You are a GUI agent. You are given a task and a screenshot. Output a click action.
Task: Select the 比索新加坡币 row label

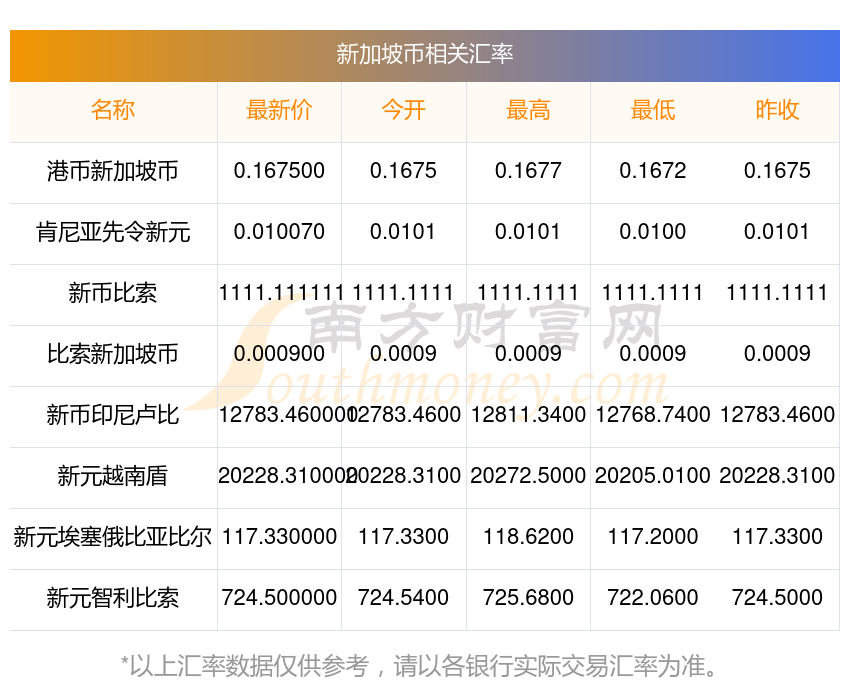[113, 354]
